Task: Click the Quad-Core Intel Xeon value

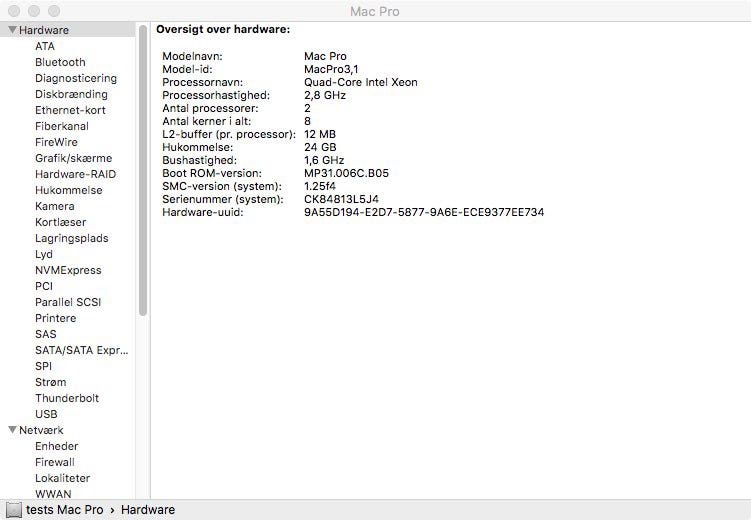Action: 361,82
